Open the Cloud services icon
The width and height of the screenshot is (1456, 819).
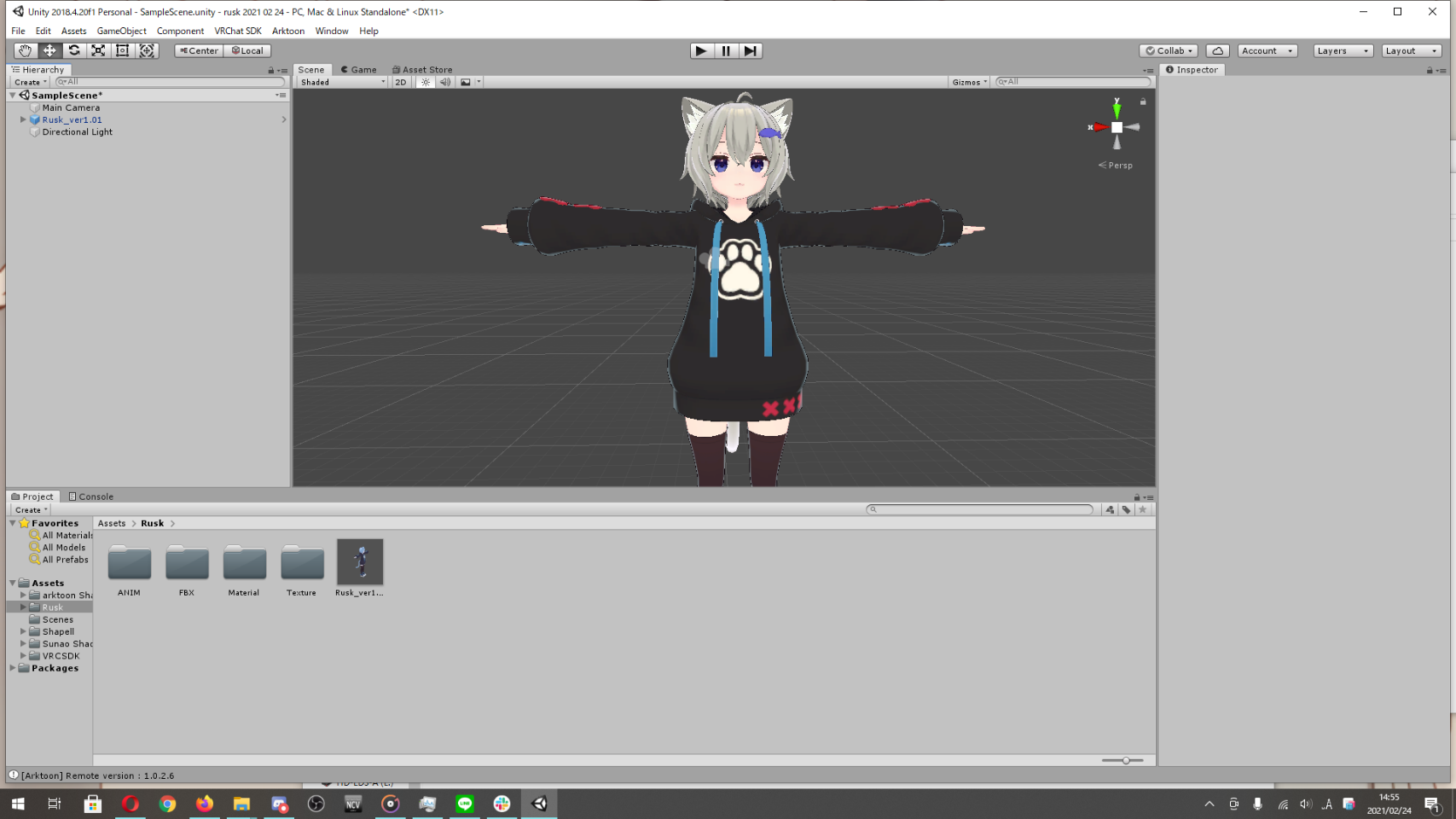(1217, 51)
